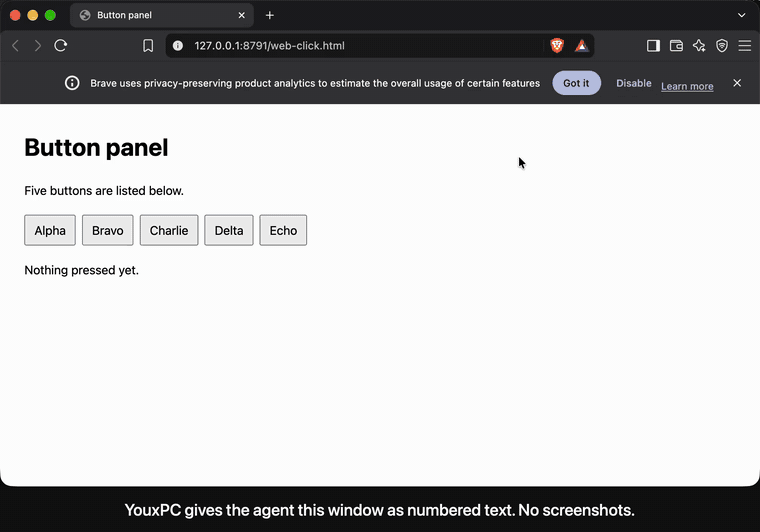The image size is (760, 532).
Task: Activate the Charlie button
Action: point(169,230)
